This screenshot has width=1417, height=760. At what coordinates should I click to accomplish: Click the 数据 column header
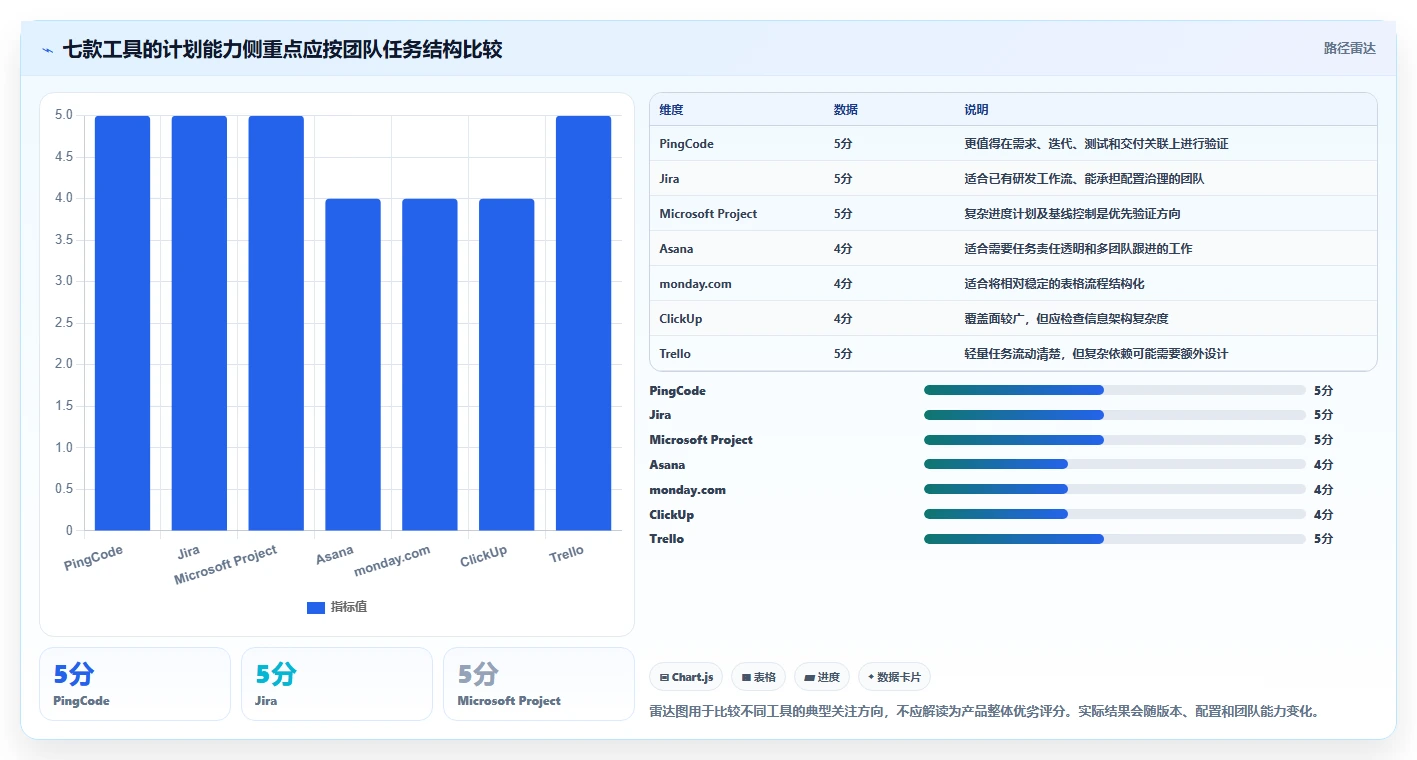[846, 109]
